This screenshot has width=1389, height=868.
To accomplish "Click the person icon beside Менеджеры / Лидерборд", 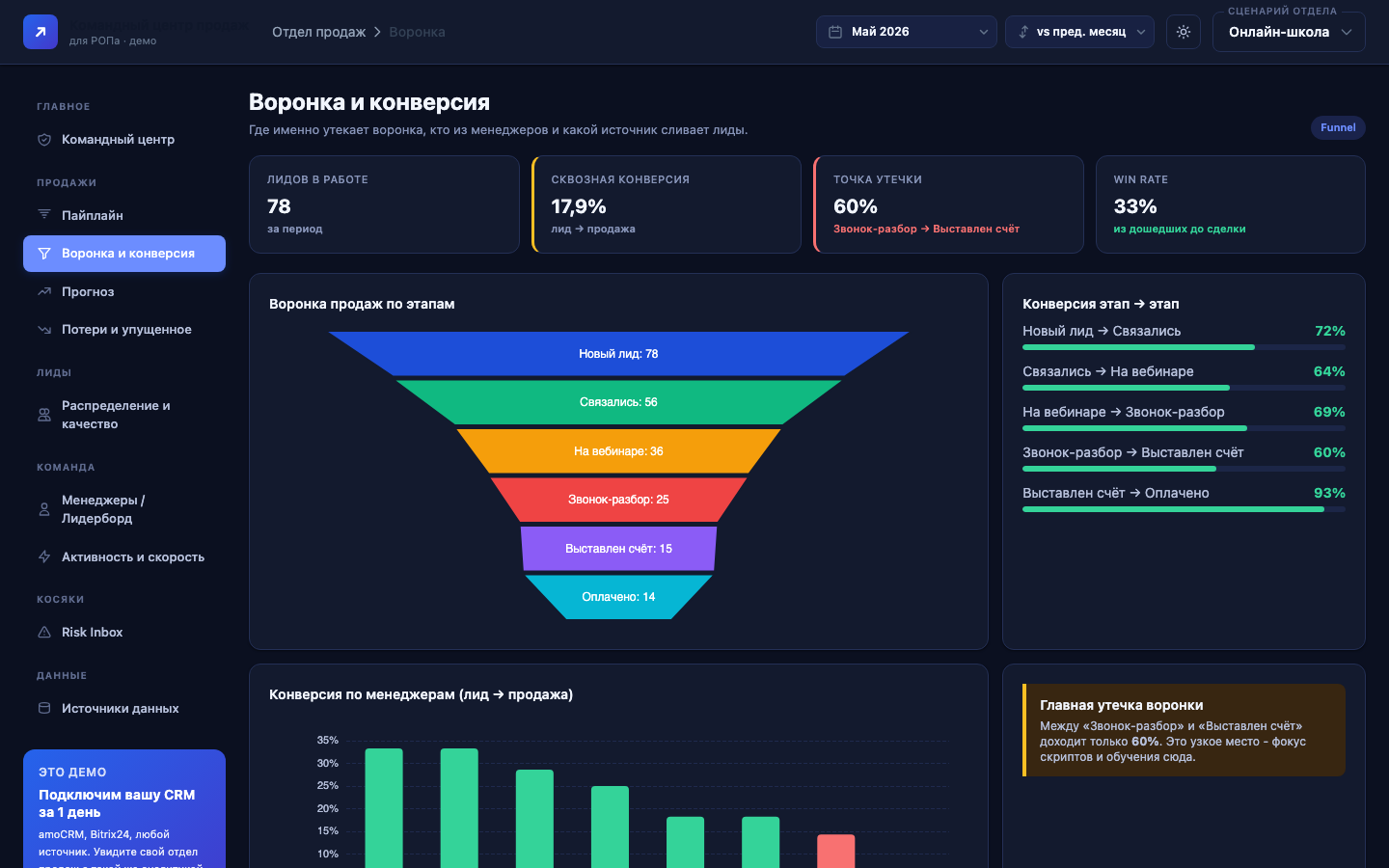I will click(x=44, y=509).
